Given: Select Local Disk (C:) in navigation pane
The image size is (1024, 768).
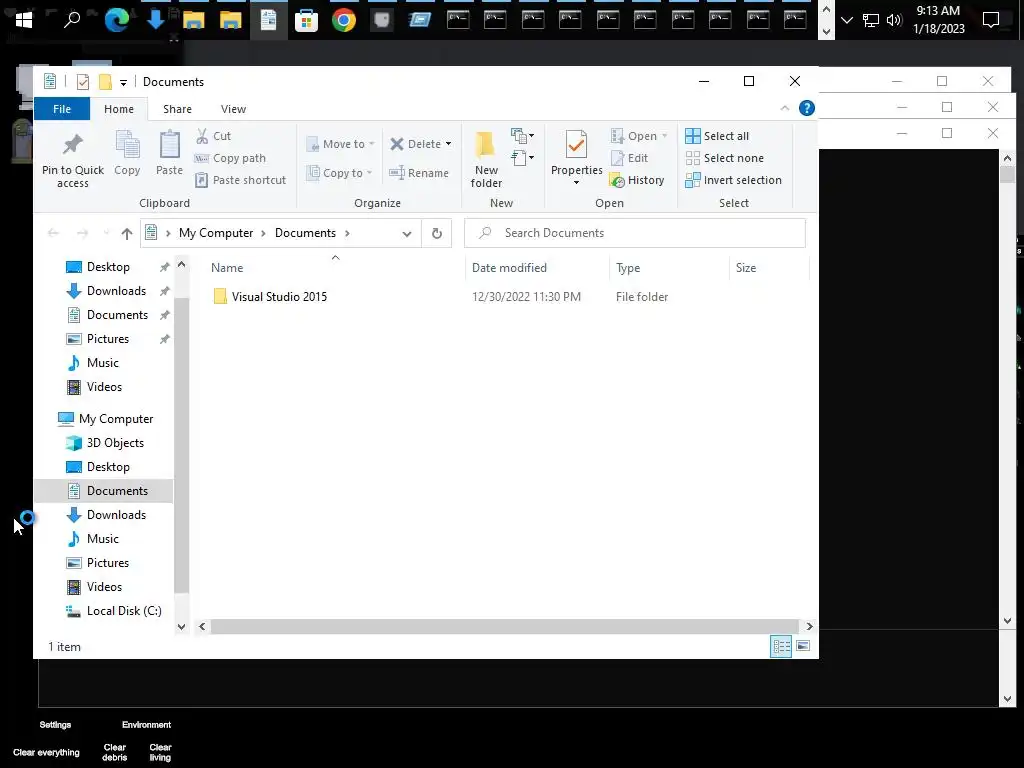Looking at the screenshot, I should click(x=124, y=611).
